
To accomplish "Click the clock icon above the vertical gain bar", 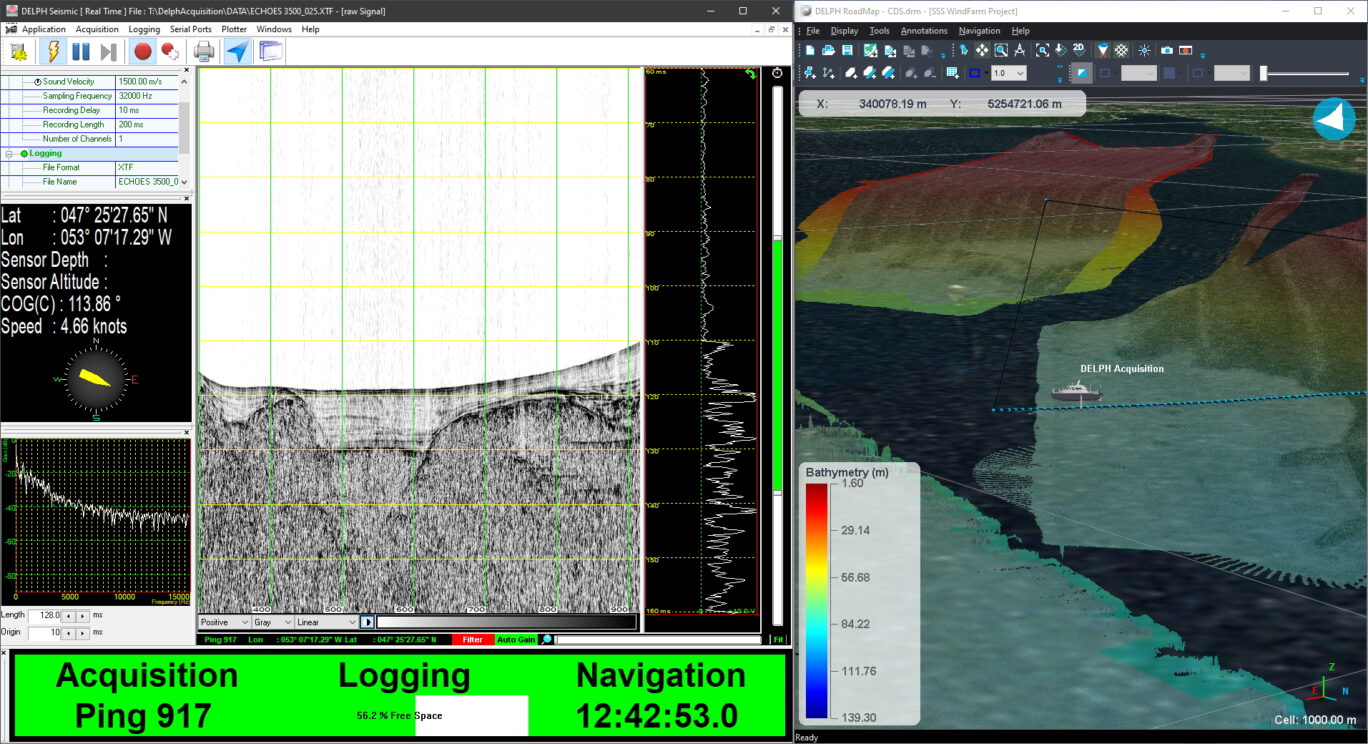I will tap(778, 74).
